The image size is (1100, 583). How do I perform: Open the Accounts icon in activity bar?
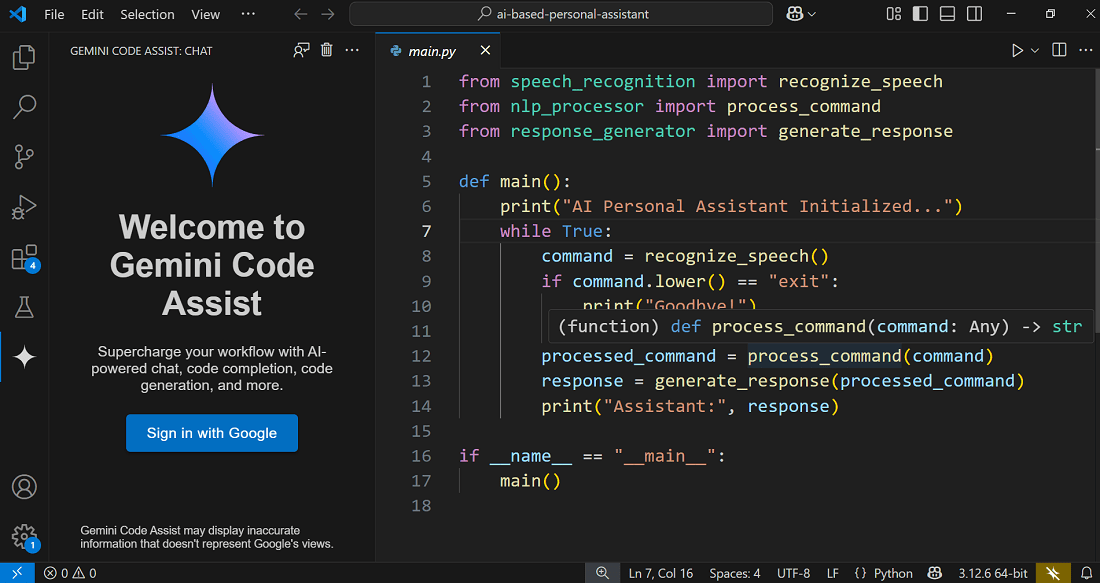coord(25,487)
